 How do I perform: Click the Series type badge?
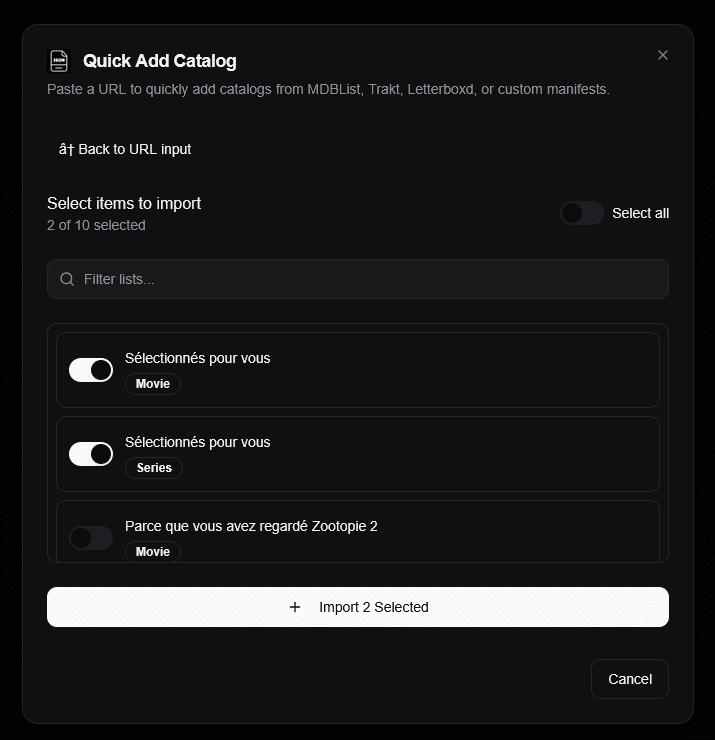tap(154, 468)
